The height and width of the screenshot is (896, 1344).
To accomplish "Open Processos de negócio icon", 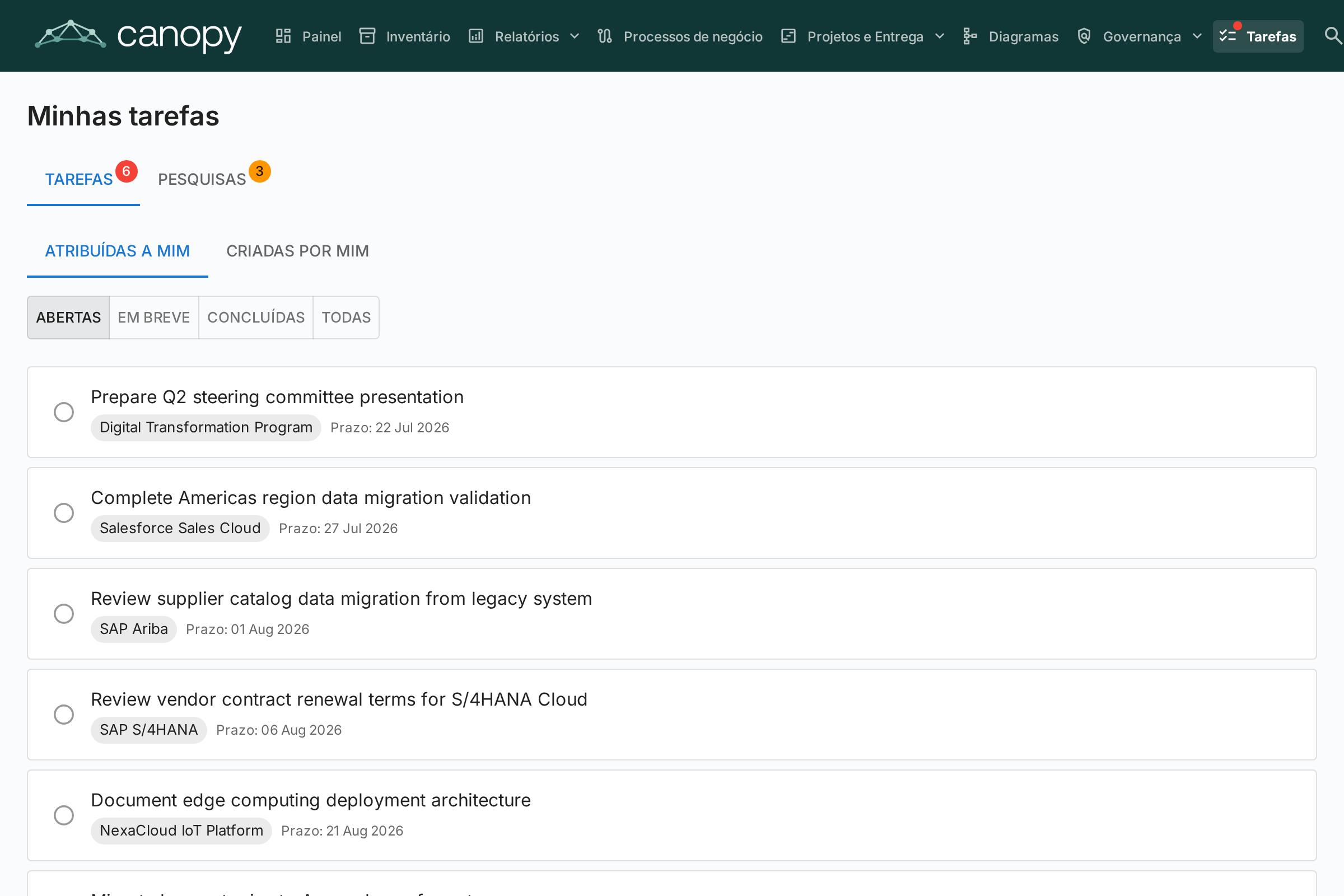I will [605, 36].
